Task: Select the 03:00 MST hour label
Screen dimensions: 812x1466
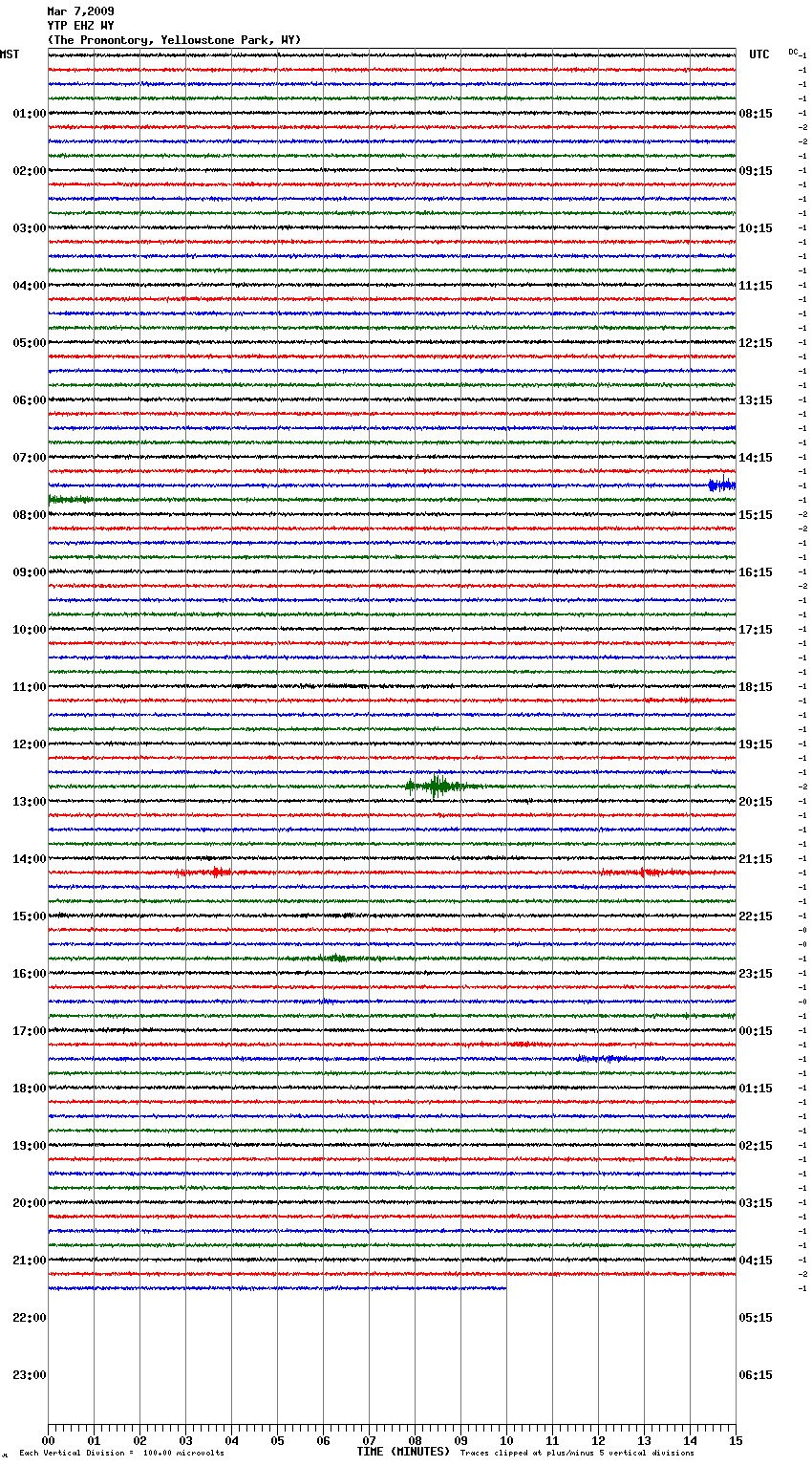Action: point(30,228)
